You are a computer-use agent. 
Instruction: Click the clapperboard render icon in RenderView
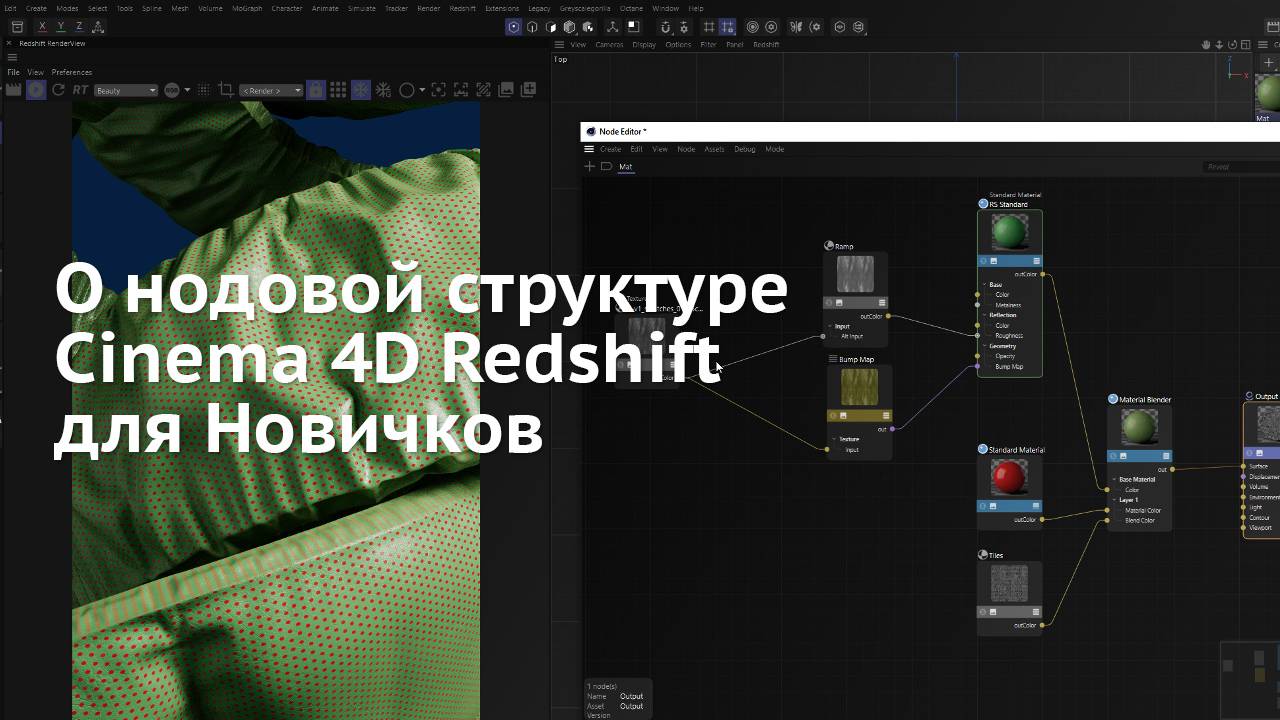[14, 90]
